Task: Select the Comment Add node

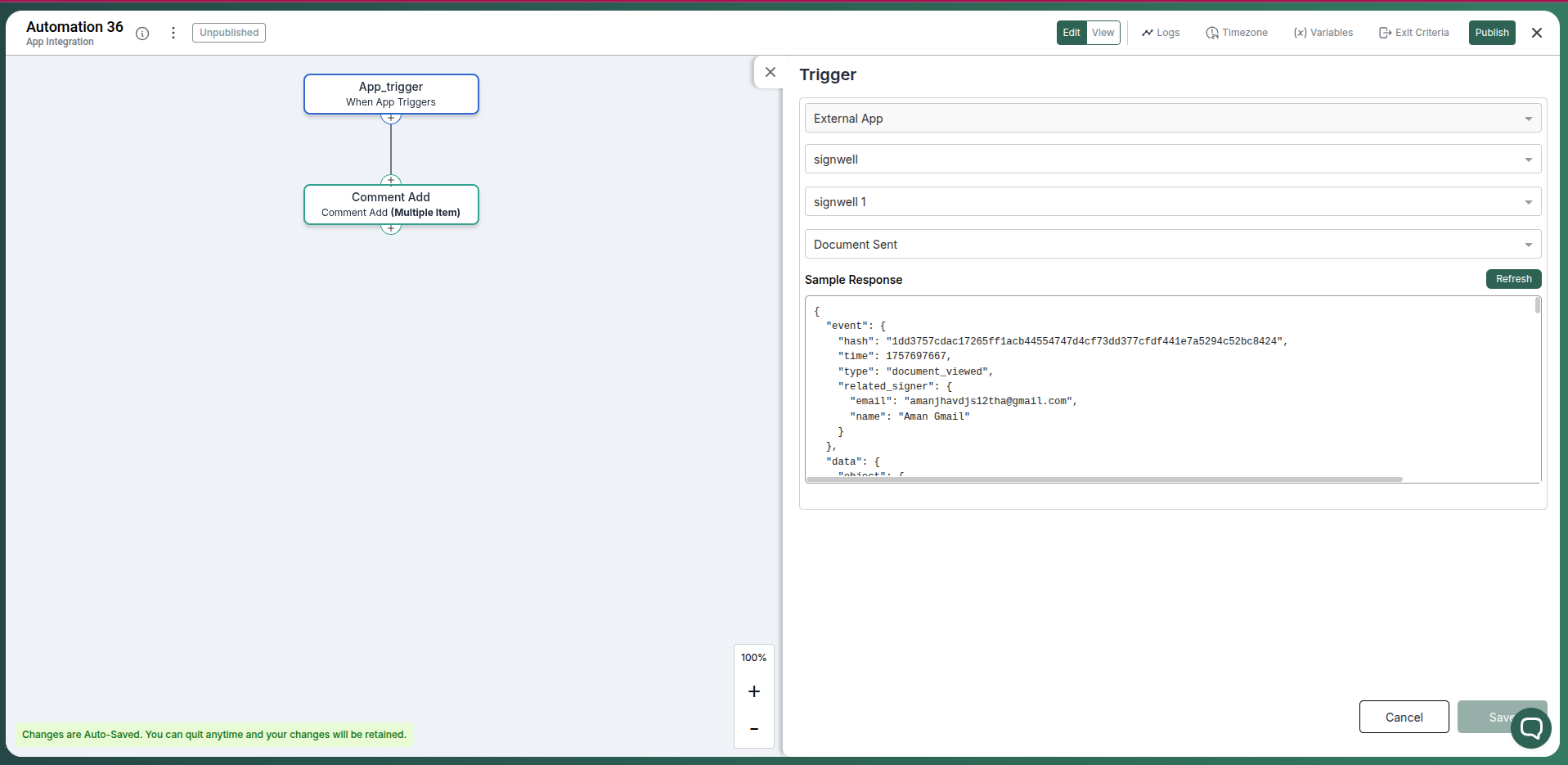Action: point(391,204)
